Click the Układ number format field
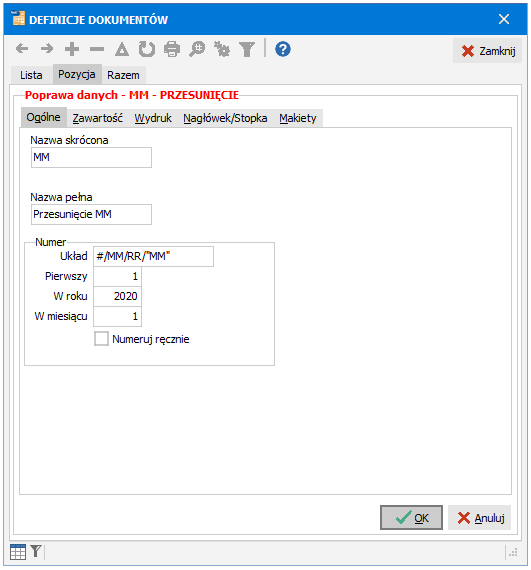This screenshot has width=531, height=570. coord(153,256)
